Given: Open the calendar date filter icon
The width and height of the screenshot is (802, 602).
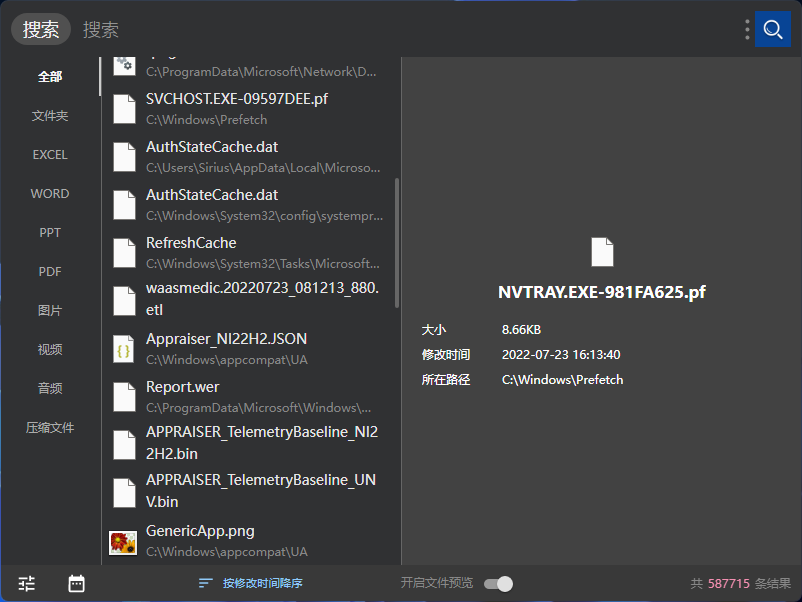Looking at the screenshot, I should pos(76,583).
